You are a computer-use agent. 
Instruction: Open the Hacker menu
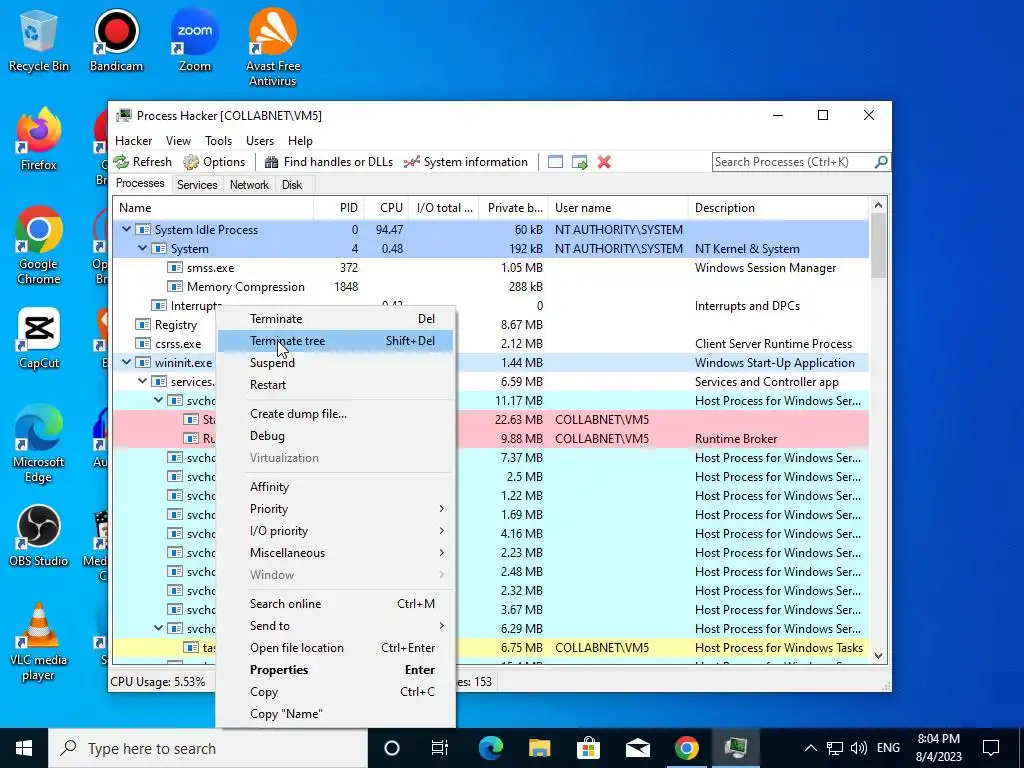click(133, 141)
